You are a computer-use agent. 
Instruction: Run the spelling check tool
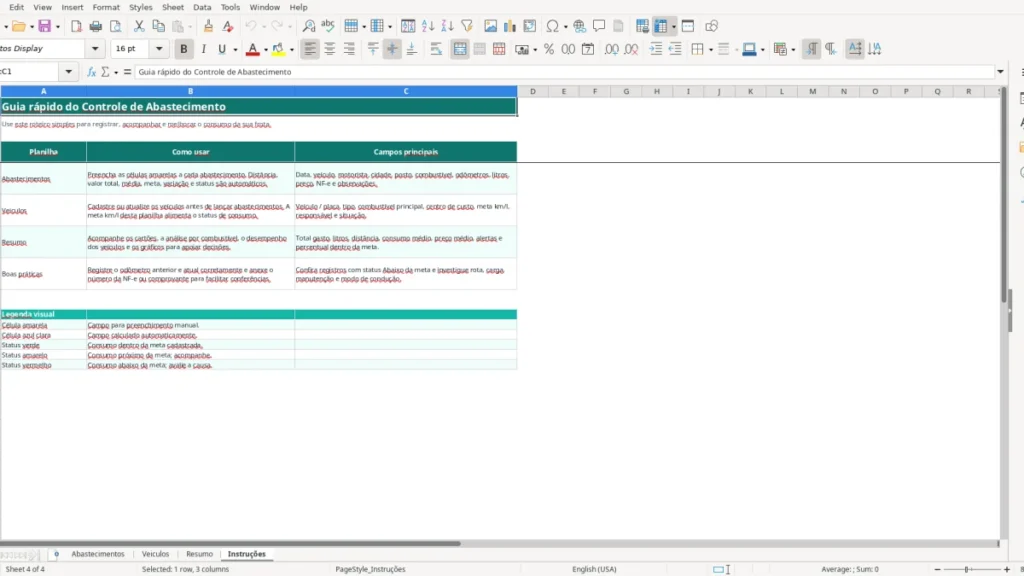(328, 26)
